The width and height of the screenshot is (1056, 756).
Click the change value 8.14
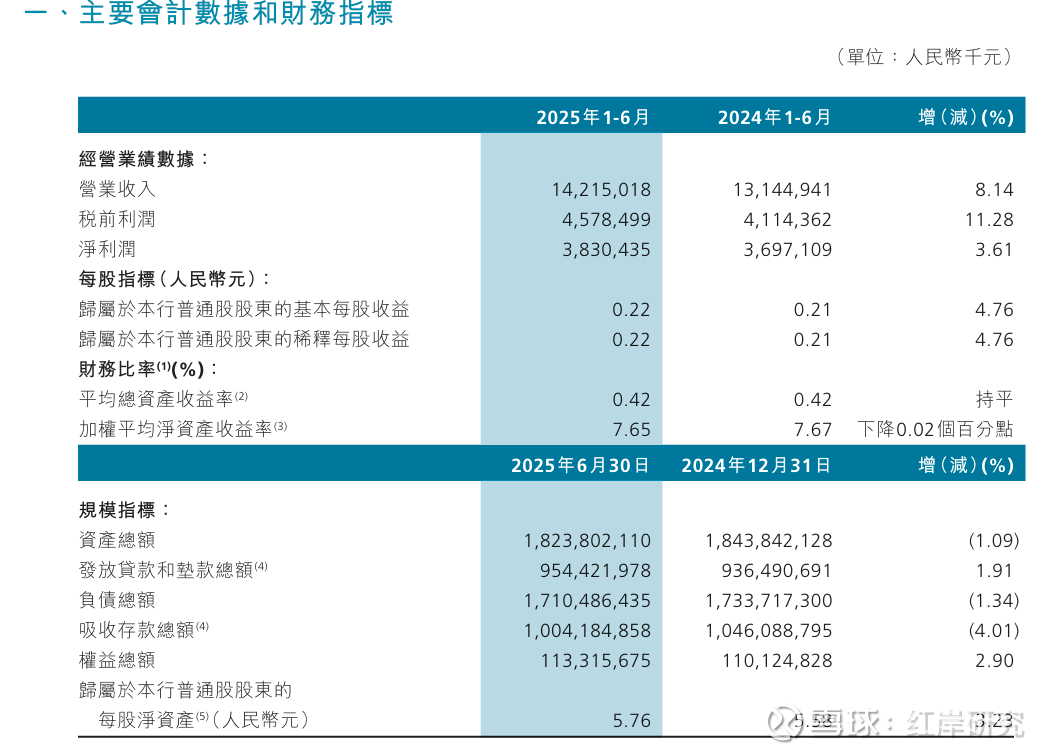pos(994,190)
